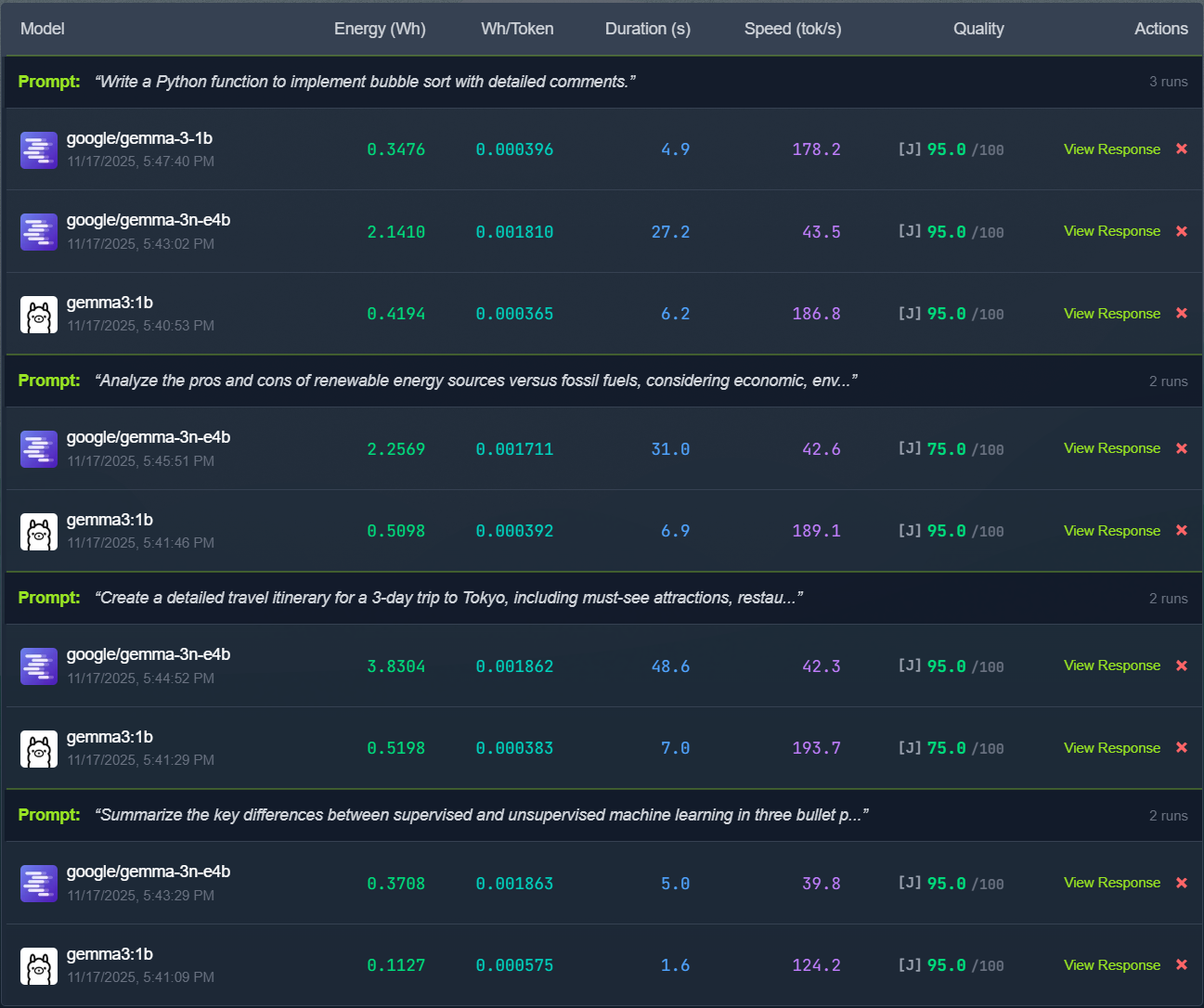Click the Gemma icon next to the Tokyo itinerary gemma-3n-e4b run
Image resolution: width=1204 pixels, height=1008 pixels.
38,666
